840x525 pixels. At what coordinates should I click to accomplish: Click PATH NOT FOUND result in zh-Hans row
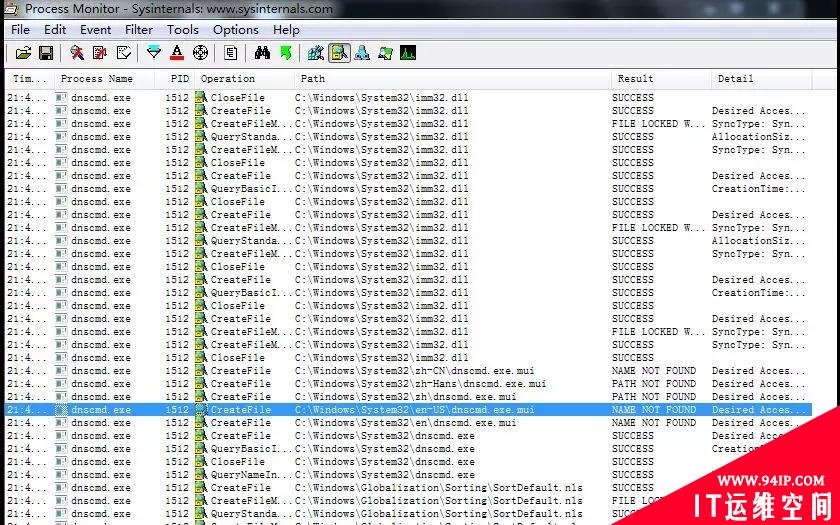coord(654,384)
